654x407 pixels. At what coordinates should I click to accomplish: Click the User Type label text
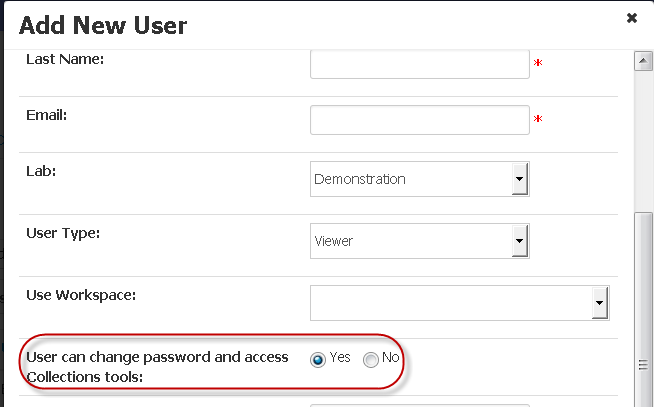pyautogui.click(x=63, y=233)
